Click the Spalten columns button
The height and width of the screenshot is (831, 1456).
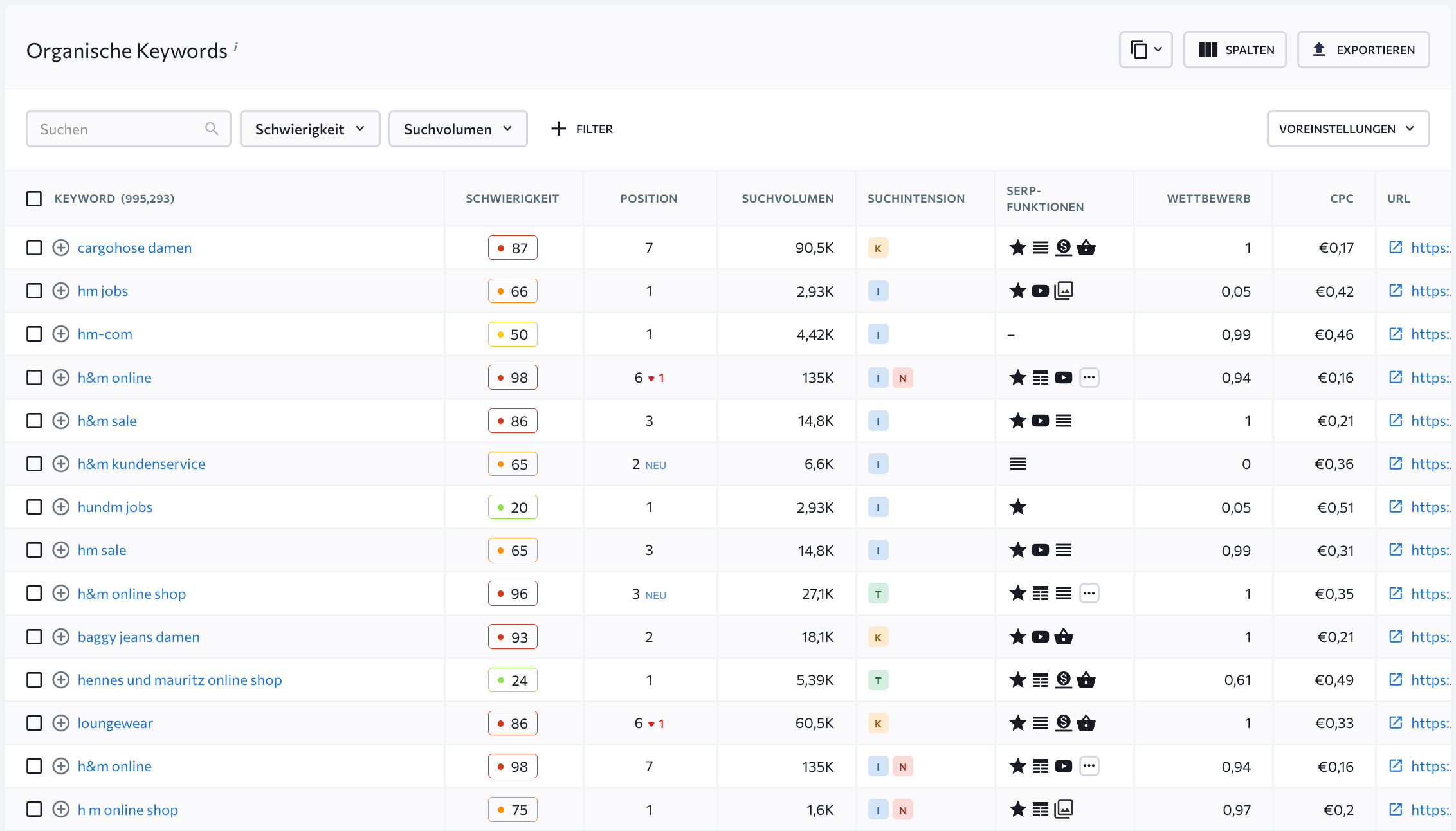tap(1235, 50)
